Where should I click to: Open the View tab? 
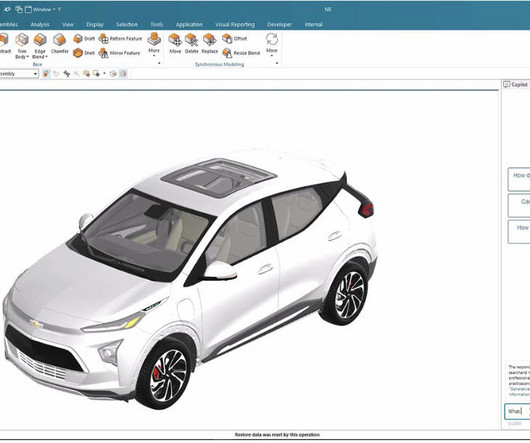[x=68, y=24]
